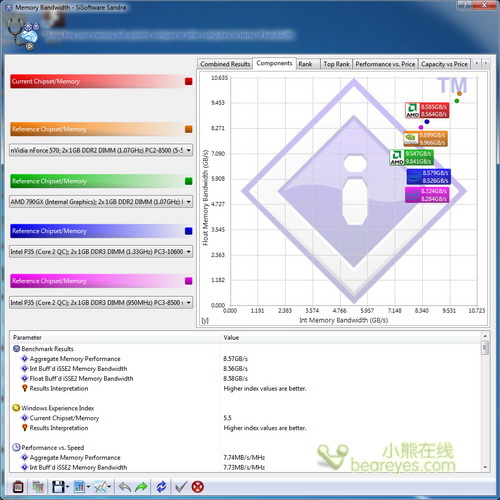The image size is (500, 500).
Task: Click the grey back arrow icon
Action: [125, 487]
